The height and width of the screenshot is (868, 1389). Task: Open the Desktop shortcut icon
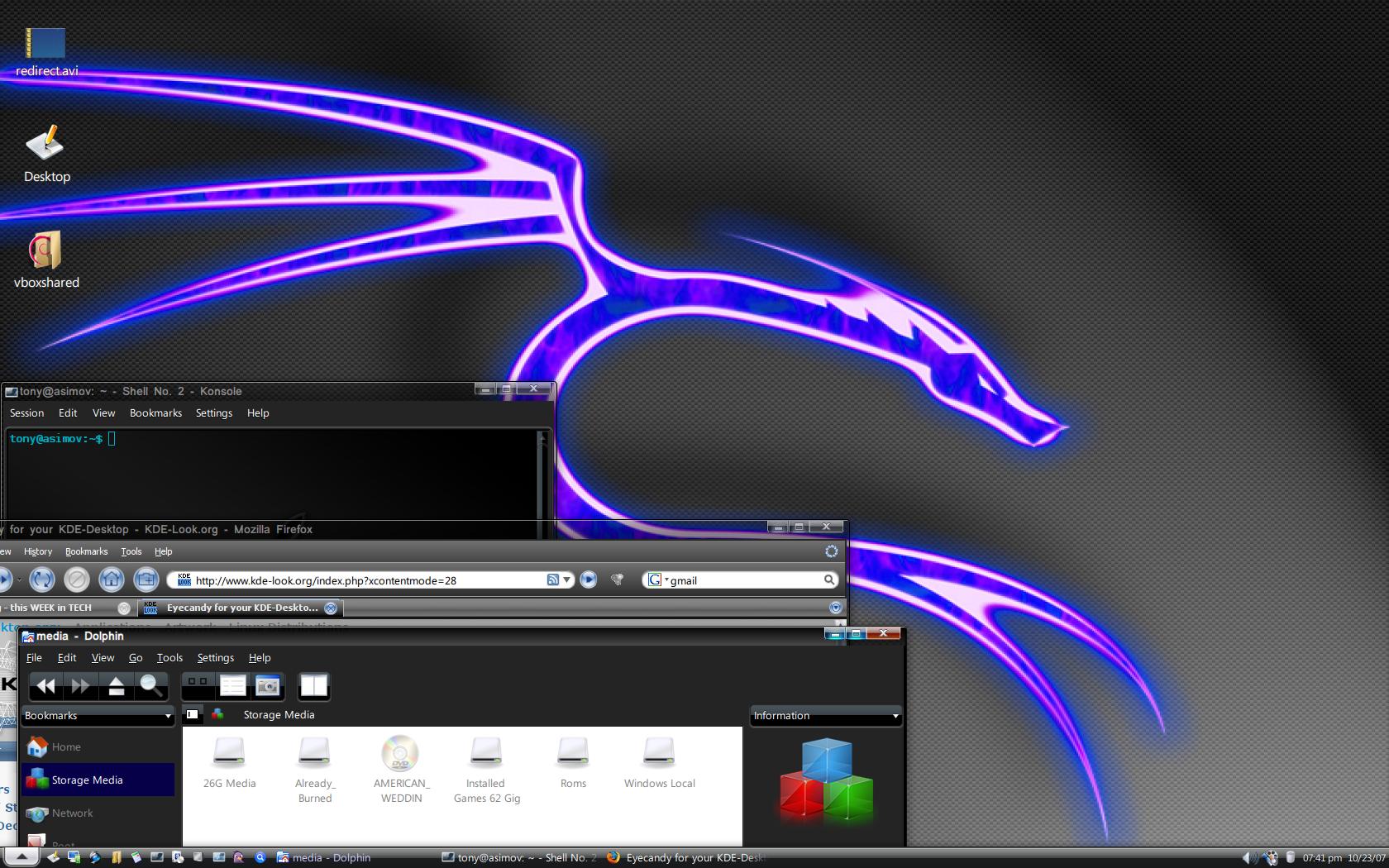pos(46,154)
